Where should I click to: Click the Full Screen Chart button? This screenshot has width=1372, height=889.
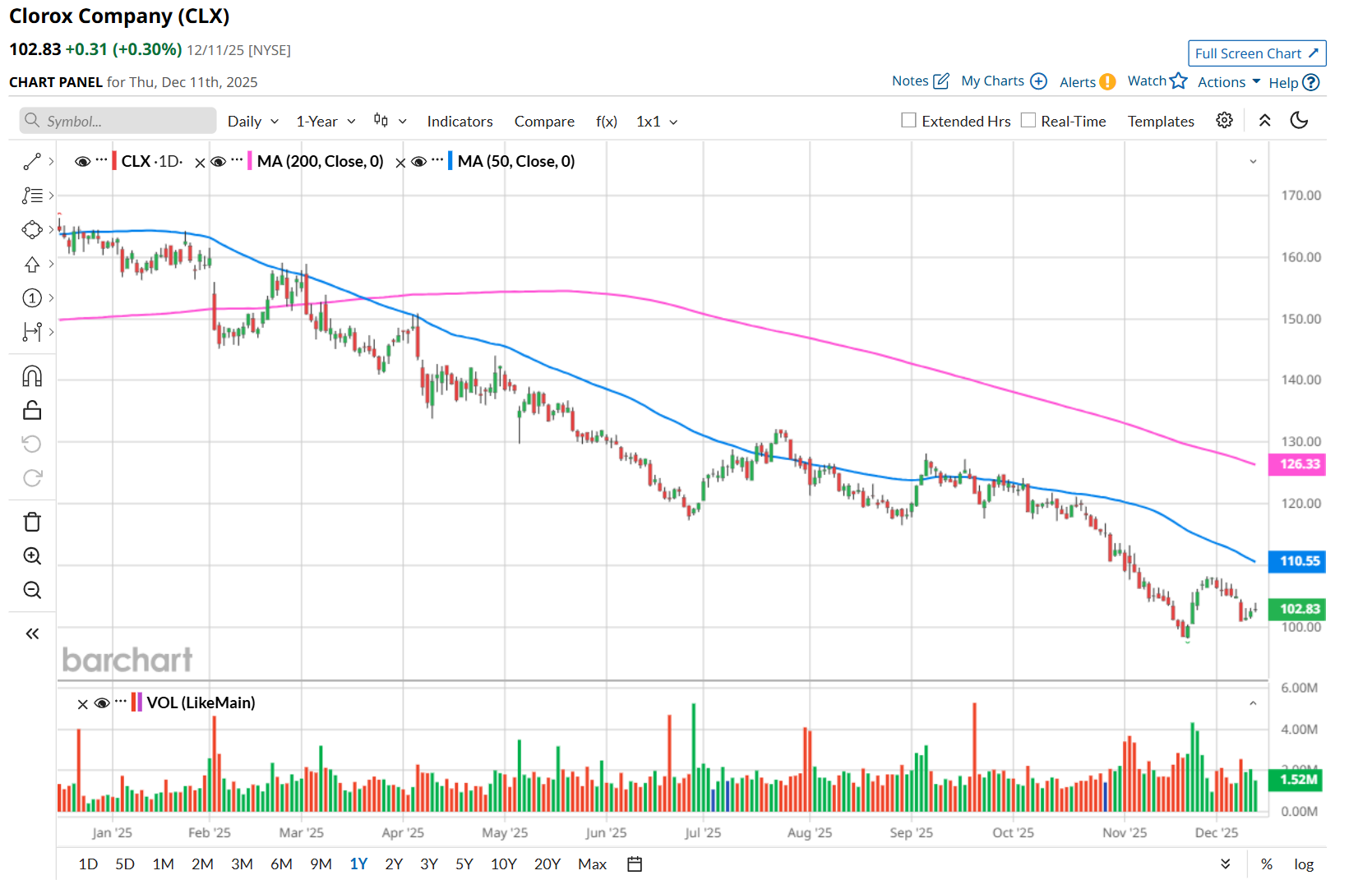pyautogui.click(x=1256, y=53)
